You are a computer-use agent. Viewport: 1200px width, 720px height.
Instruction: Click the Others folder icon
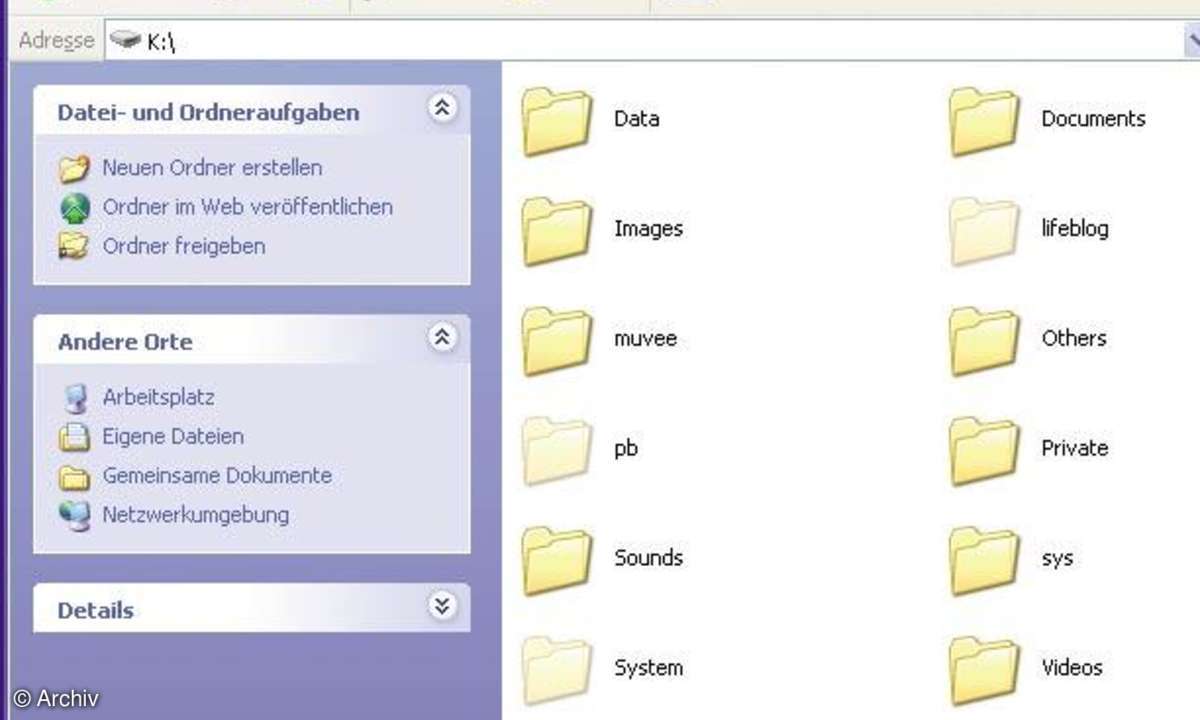click(985, 341)
